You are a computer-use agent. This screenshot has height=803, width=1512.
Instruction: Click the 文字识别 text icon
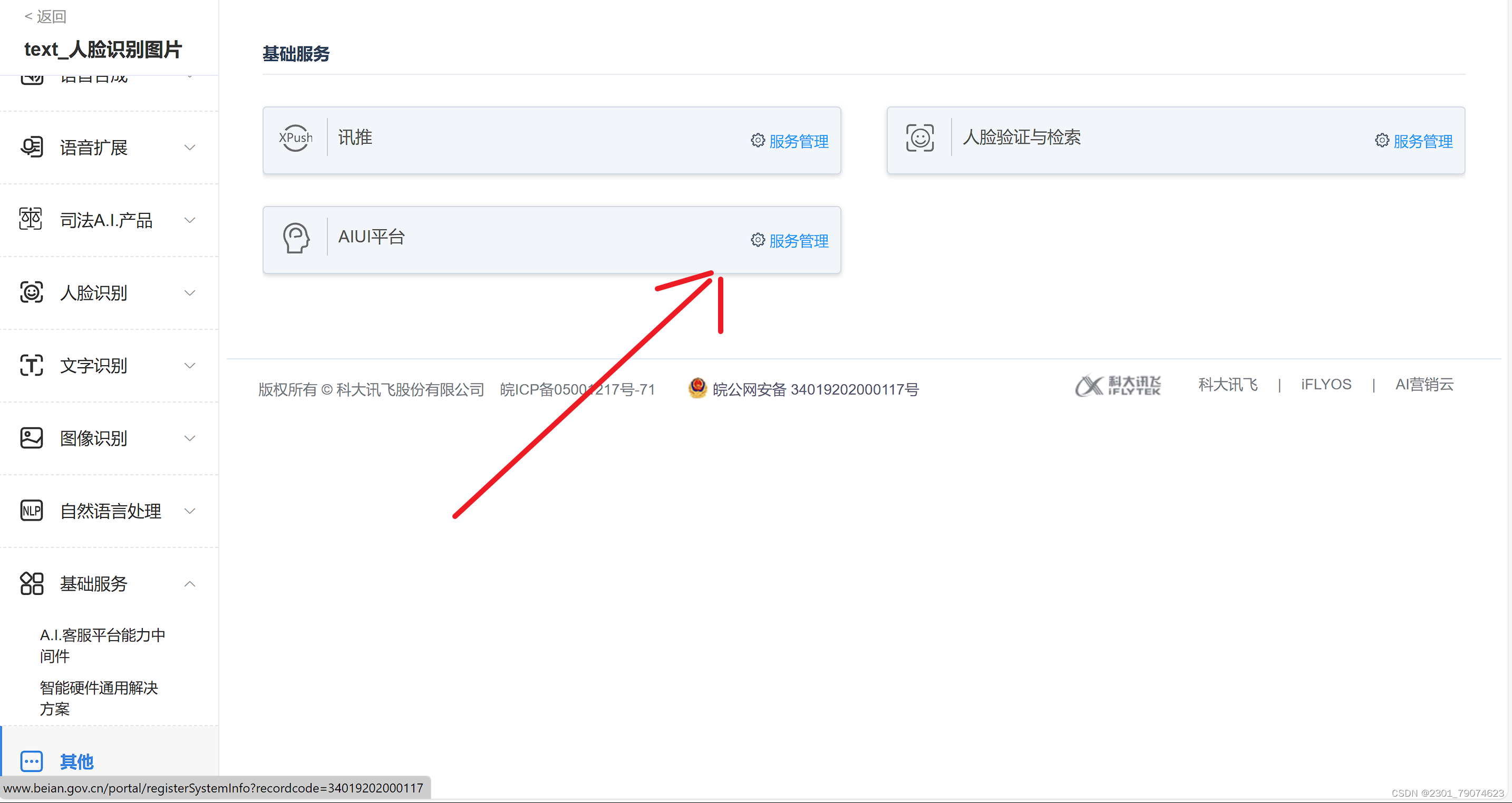coord(32,365)
